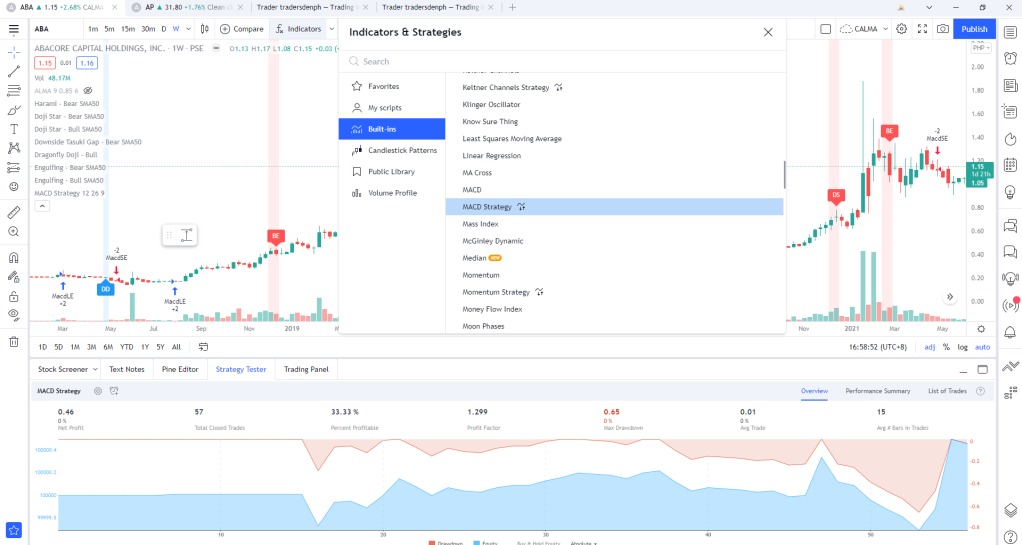Screen dimensions: 1022x545
Task: Enter fullscreen mode
Action: (922, 29)
